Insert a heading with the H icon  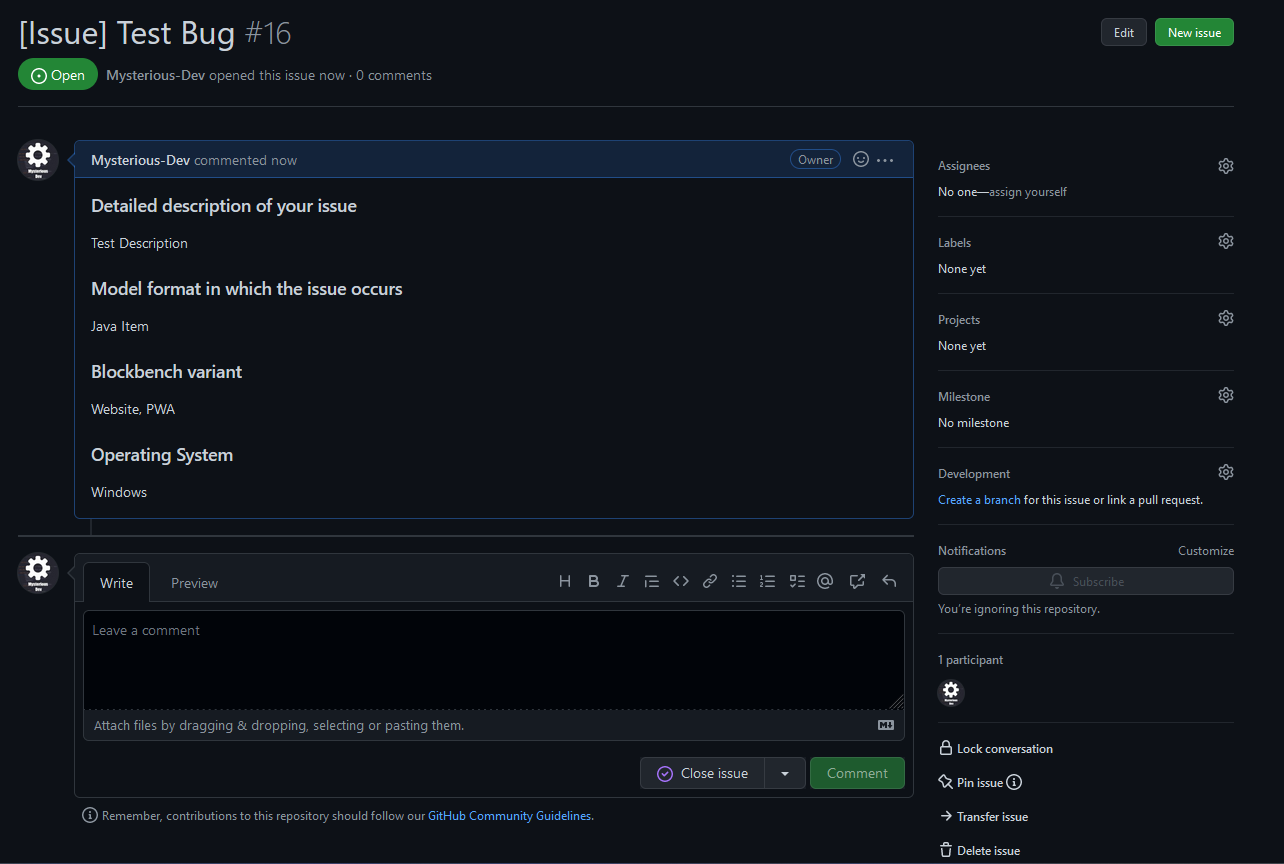click(565, 581)
